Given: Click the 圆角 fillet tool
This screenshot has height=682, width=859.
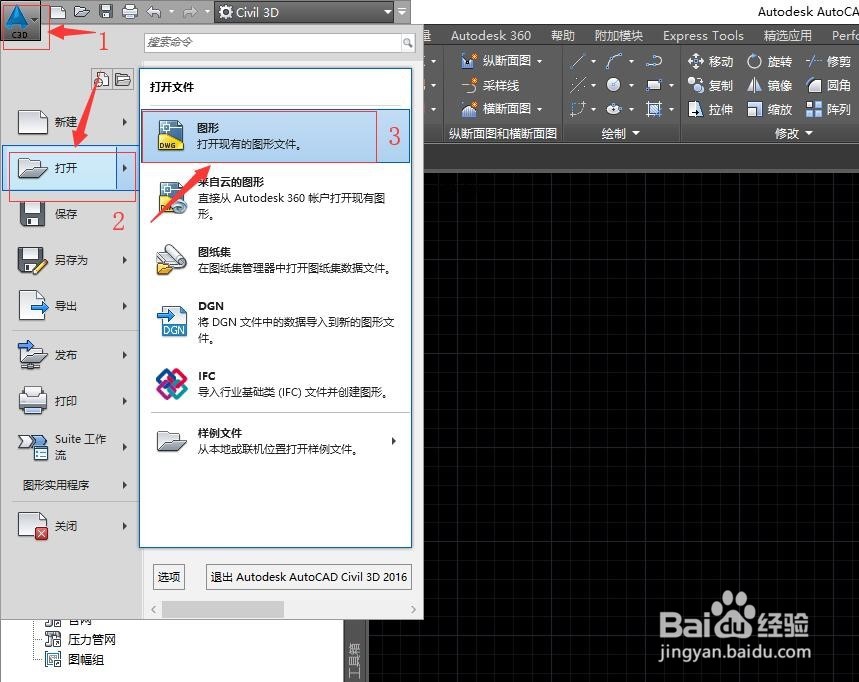Looking at the screenshot, I should pos(828,85).
